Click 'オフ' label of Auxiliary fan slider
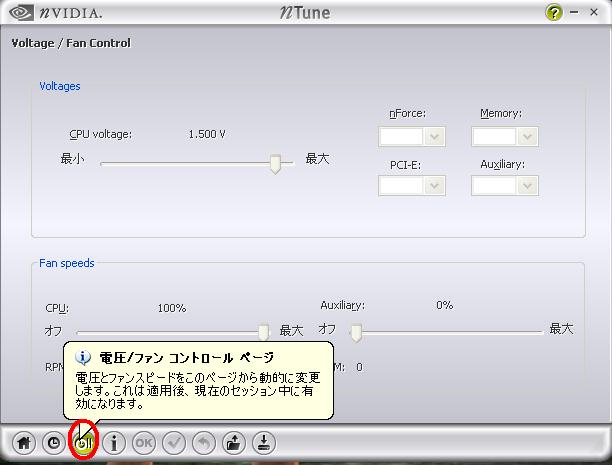Screen dimensions: 612x465 327,329
